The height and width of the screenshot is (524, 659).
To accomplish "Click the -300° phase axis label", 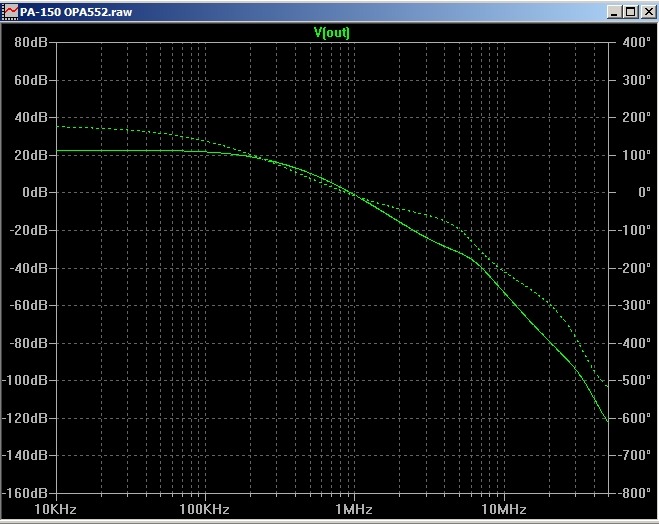I will point(634,305).
